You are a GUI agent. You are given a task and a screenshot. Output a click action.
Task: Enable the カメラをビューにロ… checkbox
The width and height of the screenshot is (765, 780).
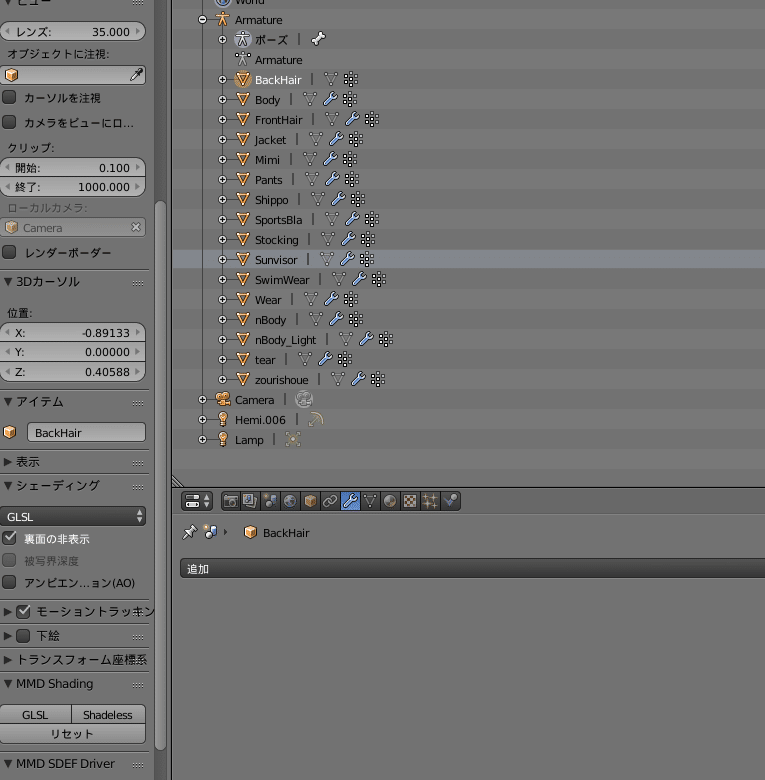(x=9, y=122)
